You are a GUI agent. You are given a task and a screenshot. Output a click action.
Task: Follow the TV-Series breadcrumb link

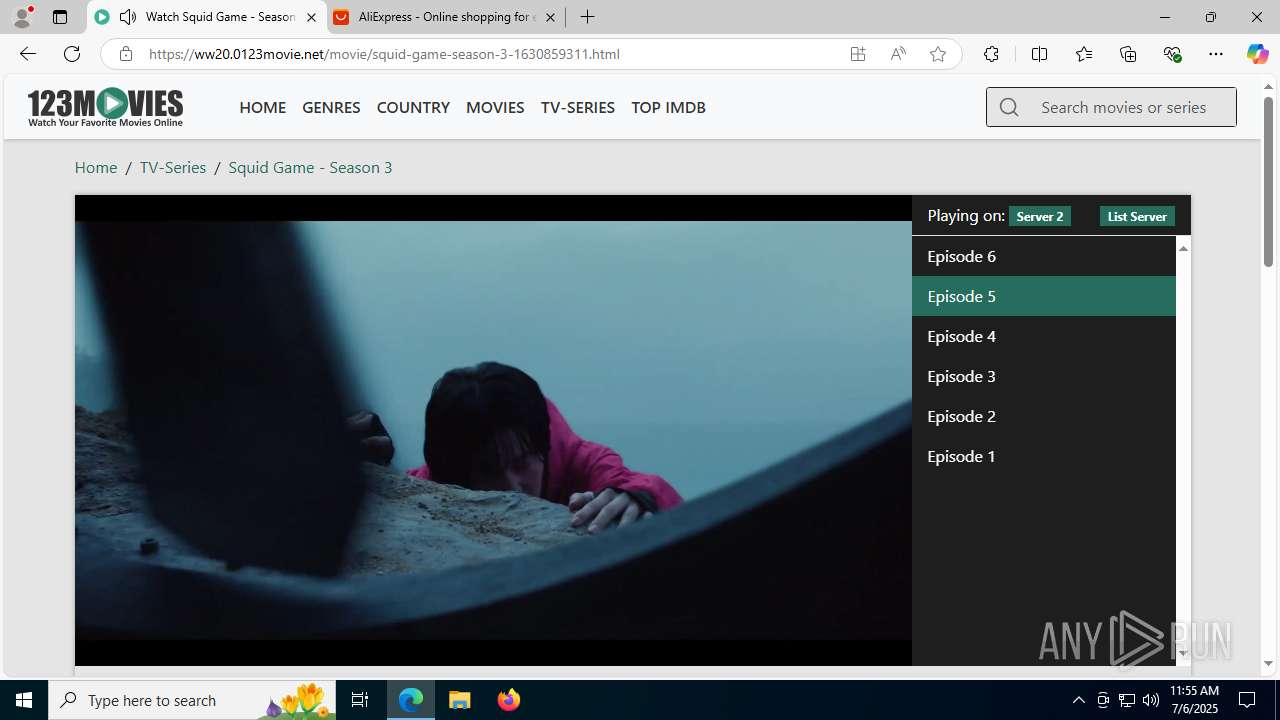pyautogui.click(x=173, y=167)
